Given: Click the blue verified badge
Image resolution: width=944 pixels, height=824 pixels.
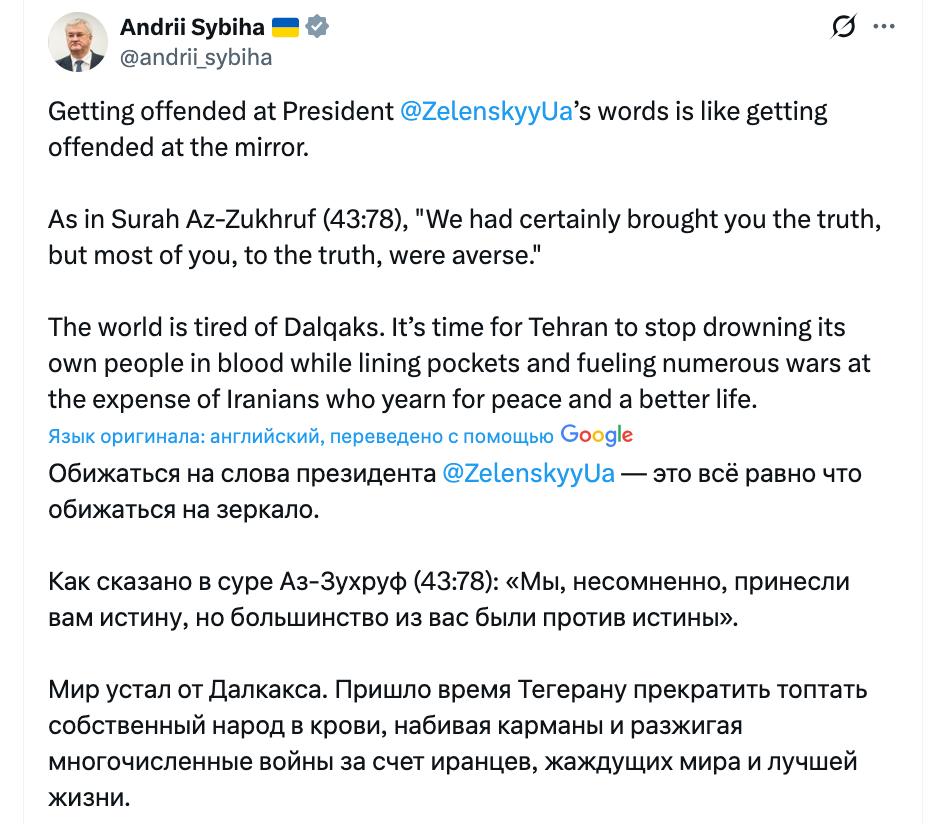Looking at the screenshot, I should pos(317,29).
